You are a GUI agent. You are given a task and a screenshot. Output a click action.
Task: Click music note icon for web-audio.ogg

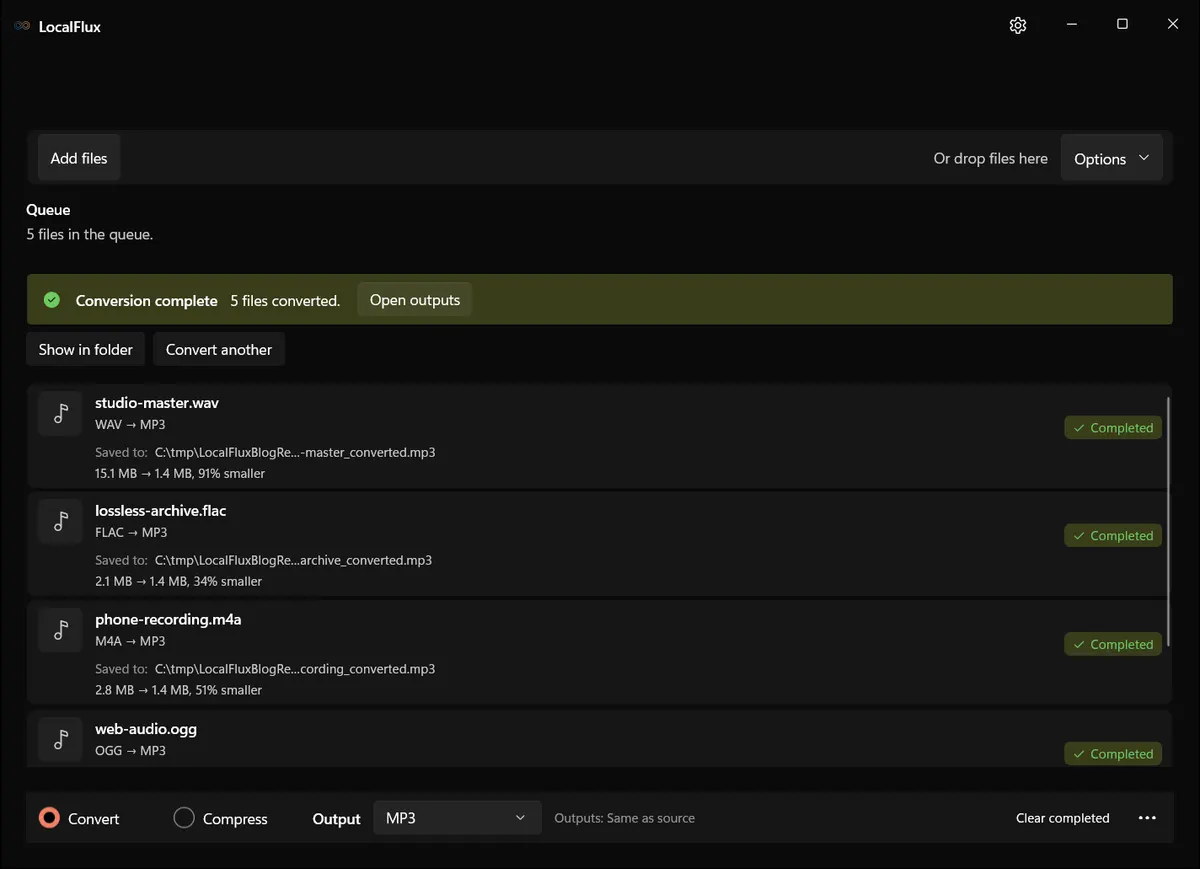pyautogui.click(x=60, y=739)
